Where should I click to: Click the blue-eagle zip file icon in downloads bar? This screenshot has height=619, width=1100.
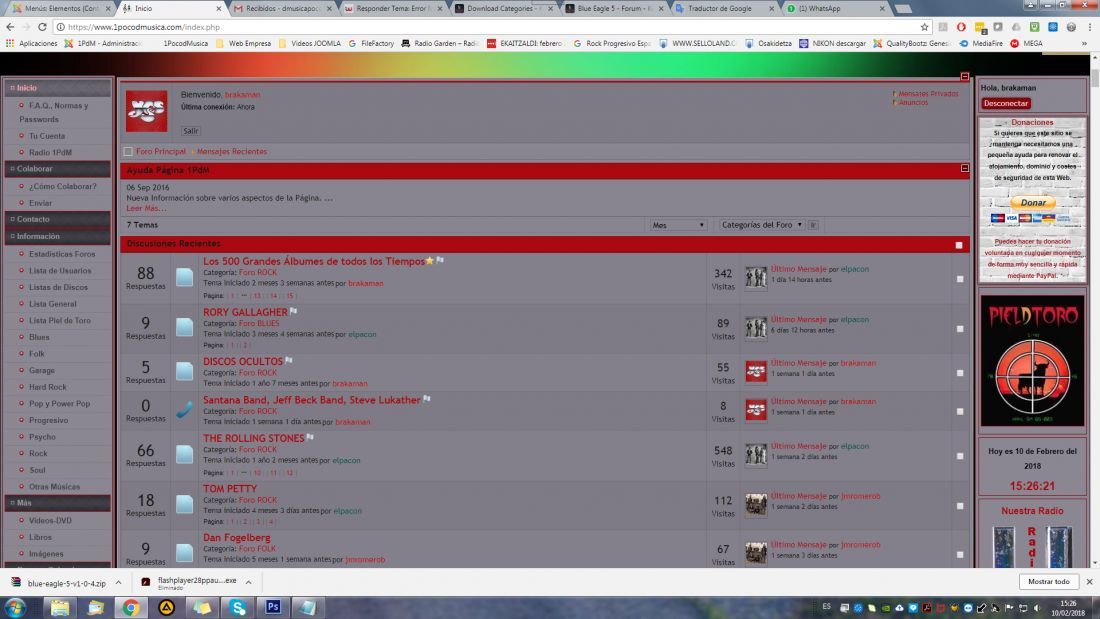click(15, 583)
